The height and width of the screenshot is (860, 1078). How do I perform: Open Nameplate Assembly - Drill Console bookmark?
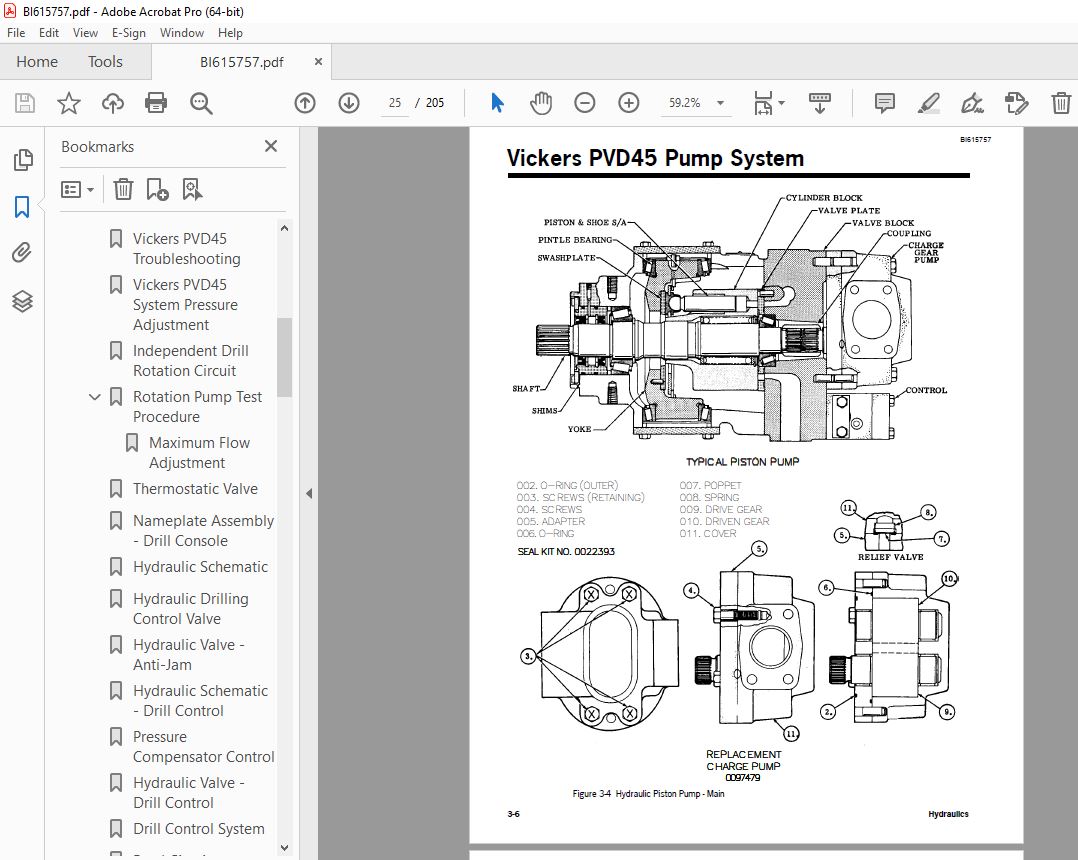pyautogui.click(x=204, y=531)
